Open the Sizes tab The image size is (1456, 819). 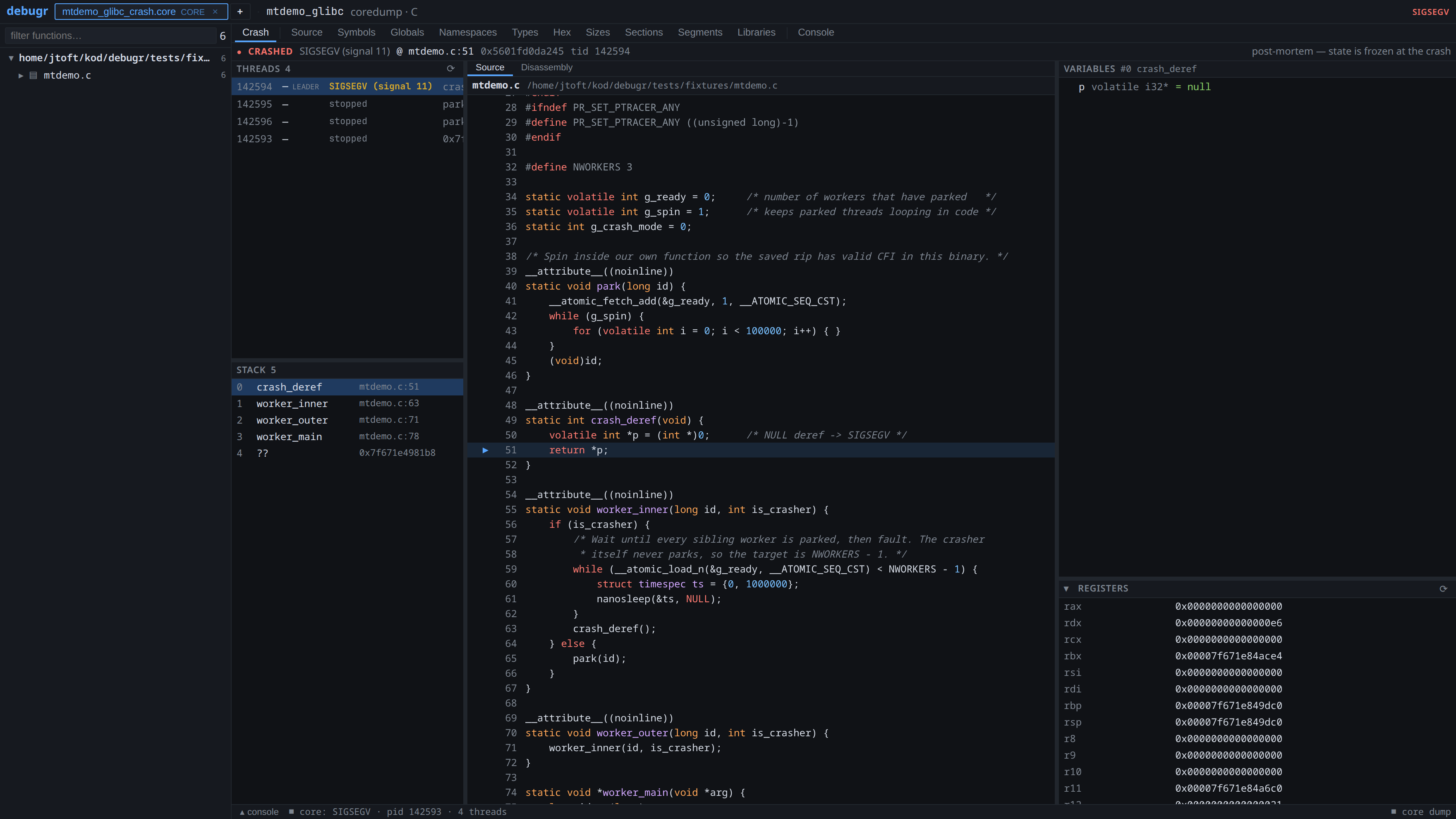click(597, 32)
